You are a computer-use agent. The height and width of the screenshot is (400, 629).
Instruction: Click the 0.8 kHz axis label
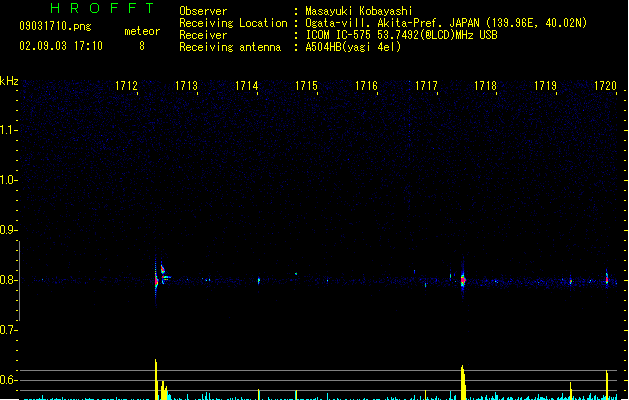point(8,280)
